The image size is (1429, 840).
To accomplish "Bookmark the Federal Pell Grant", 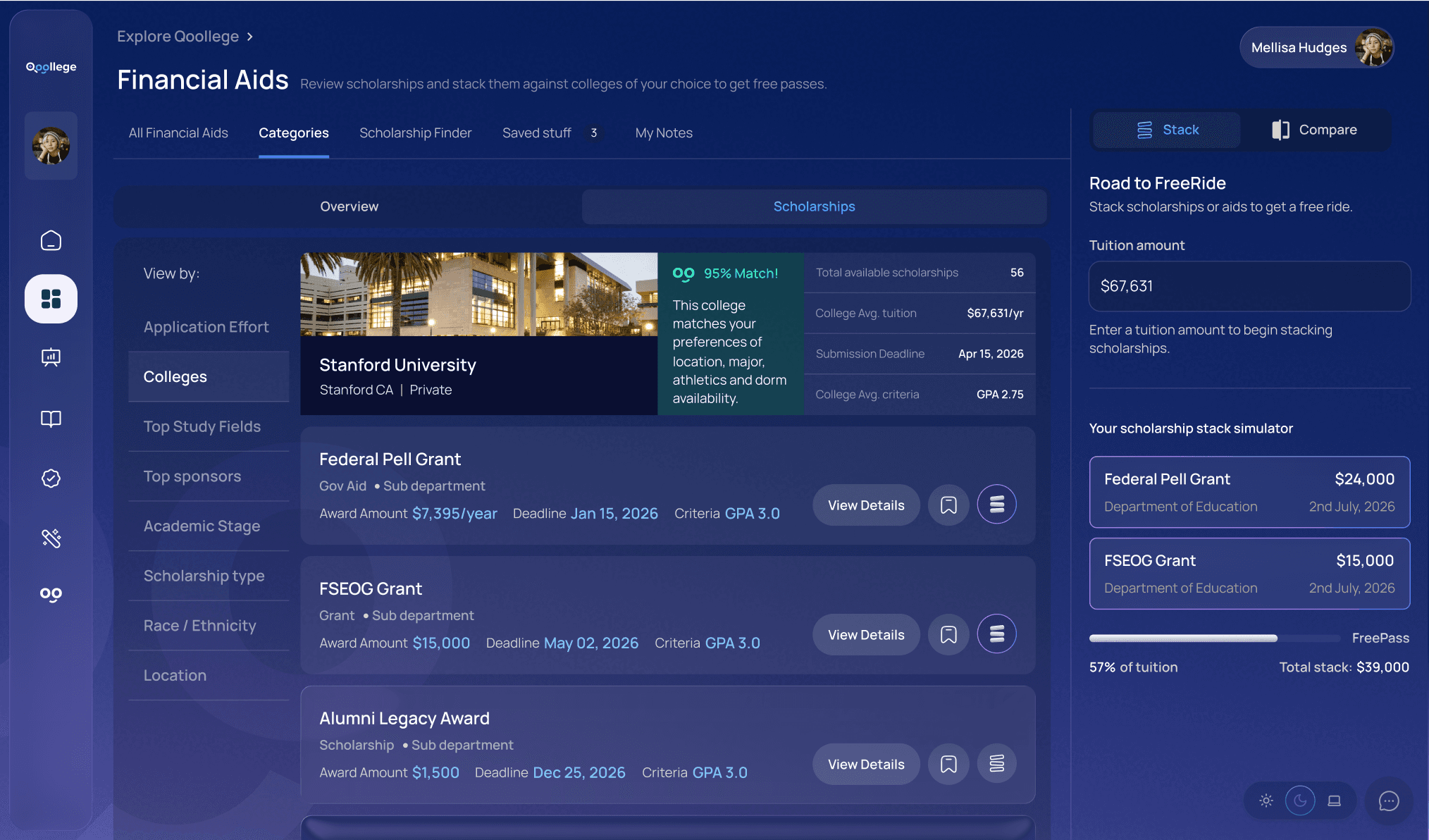I will click(x=948, y=505).
